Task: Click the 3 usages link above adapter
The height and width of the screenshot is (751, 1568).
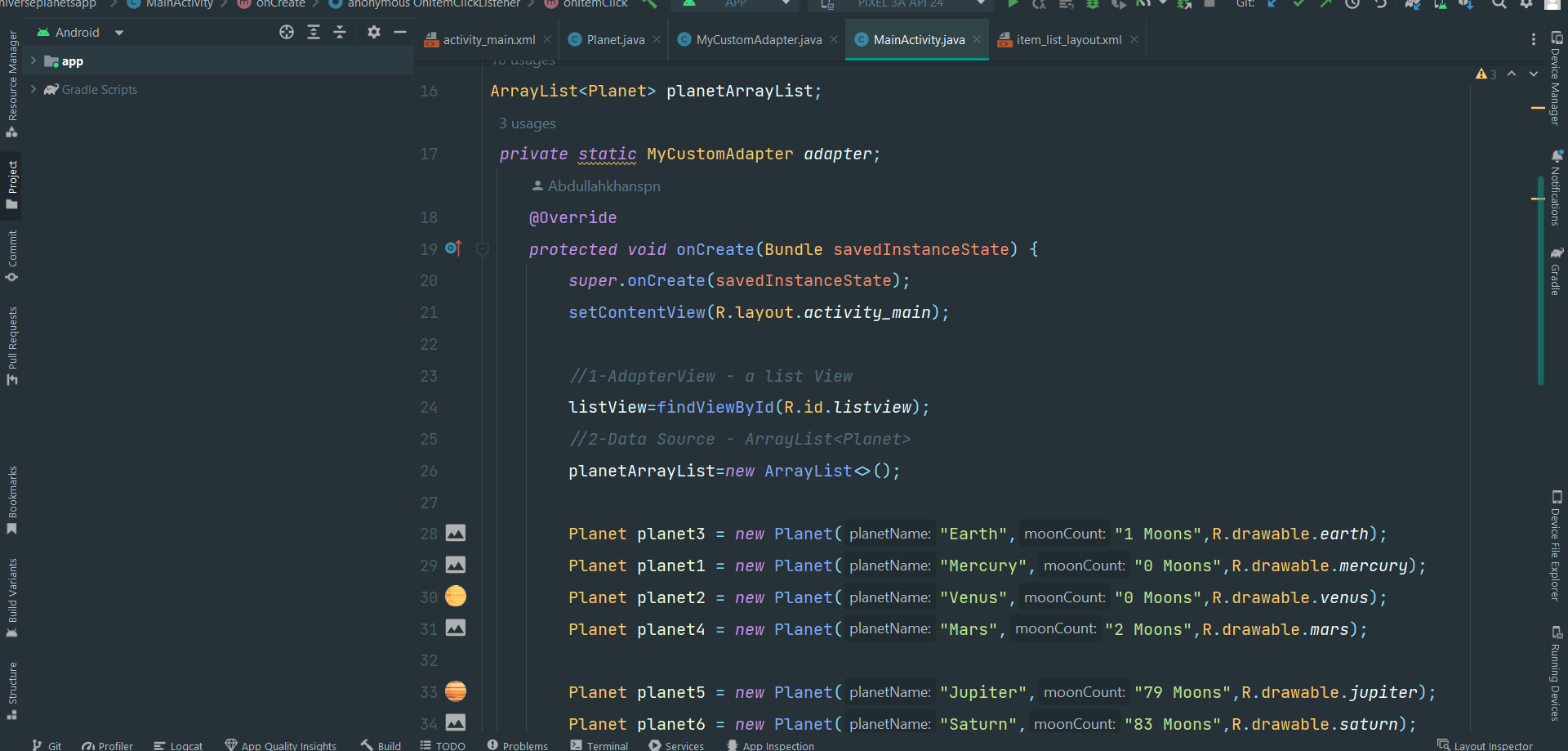Action: point(527,123)
